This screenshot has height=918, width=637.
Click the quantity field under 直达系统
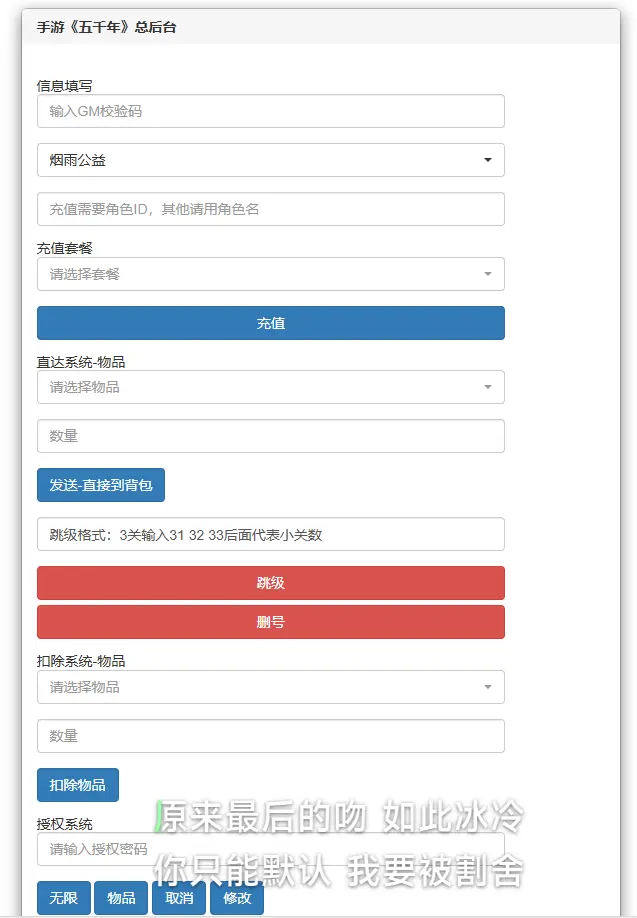270,436
